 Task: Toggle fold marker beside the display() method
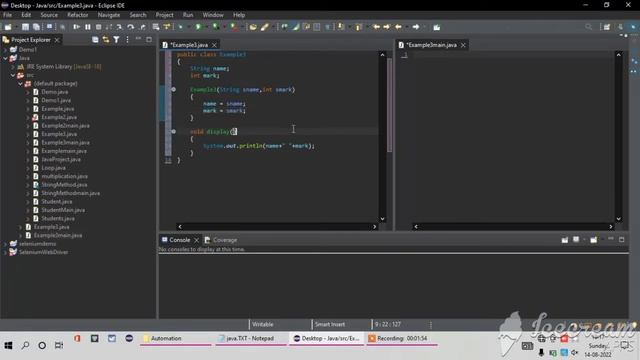(173, 131)
